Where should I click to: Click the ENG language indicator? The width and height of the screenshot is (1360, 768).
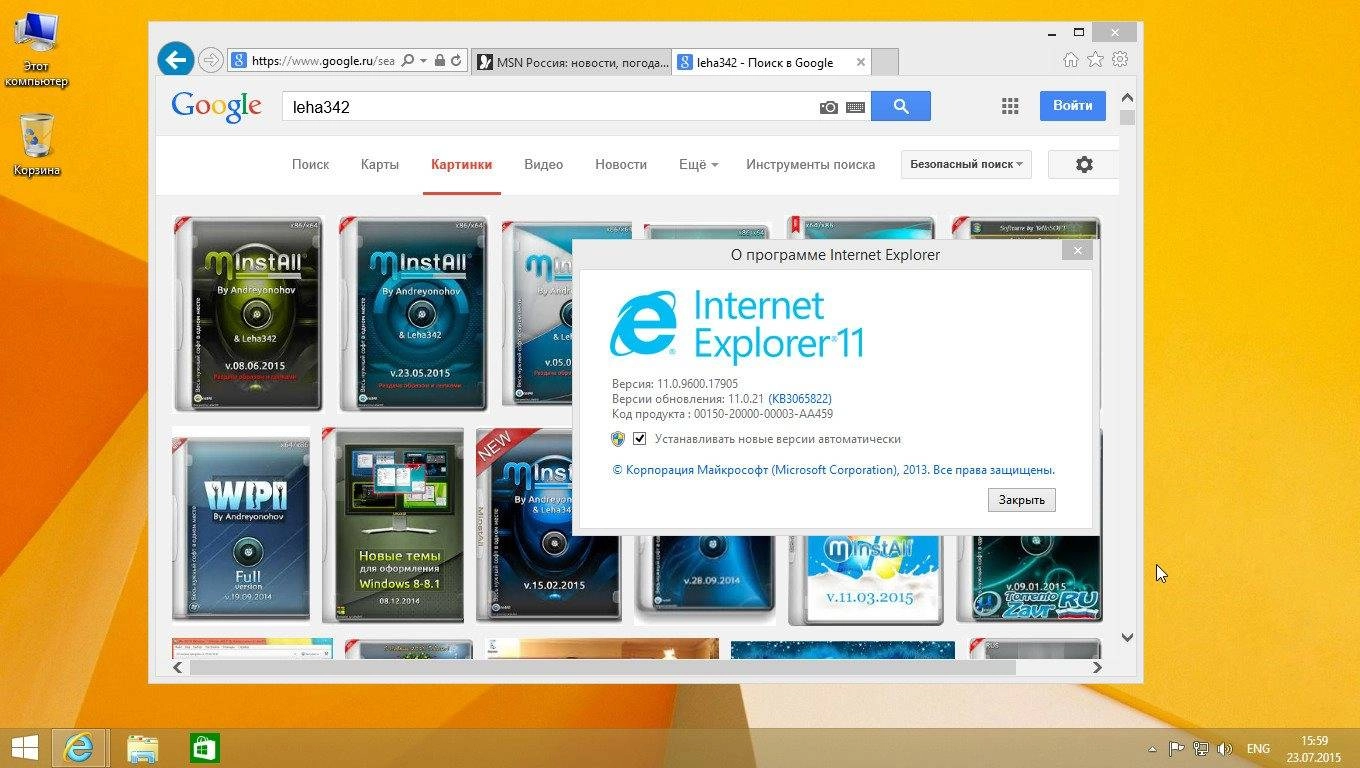pyautogui.click(x=1258, y=748)
